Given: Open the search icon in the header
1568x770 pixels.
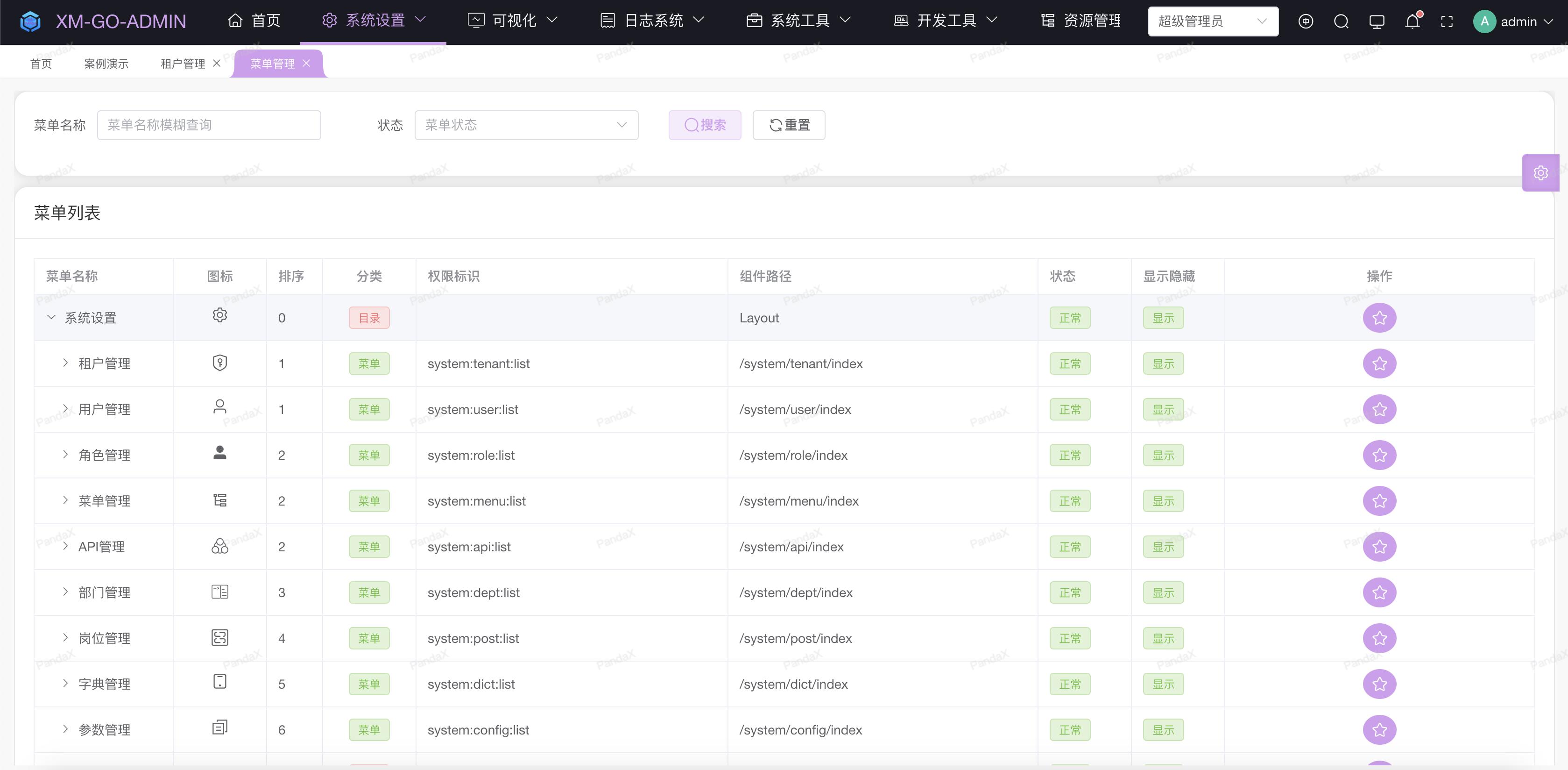Looking at the screenshot, I should (1342, 21).
